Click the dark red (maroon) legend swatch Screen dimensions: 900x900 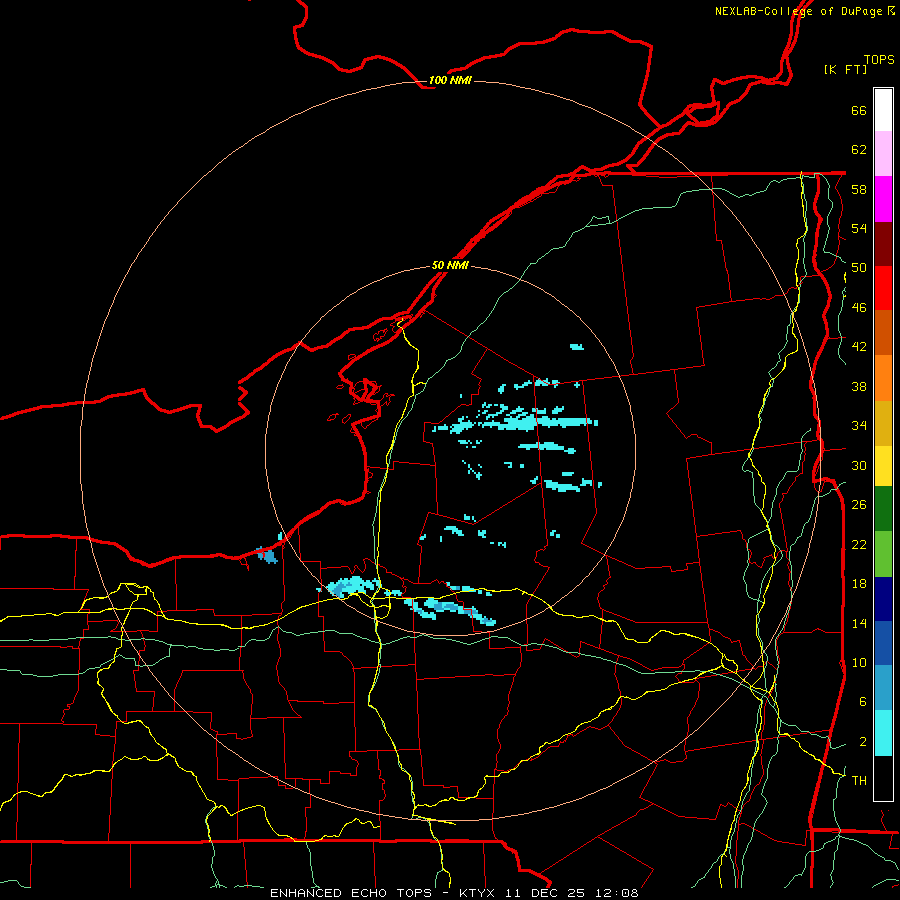tap(883, 244)
